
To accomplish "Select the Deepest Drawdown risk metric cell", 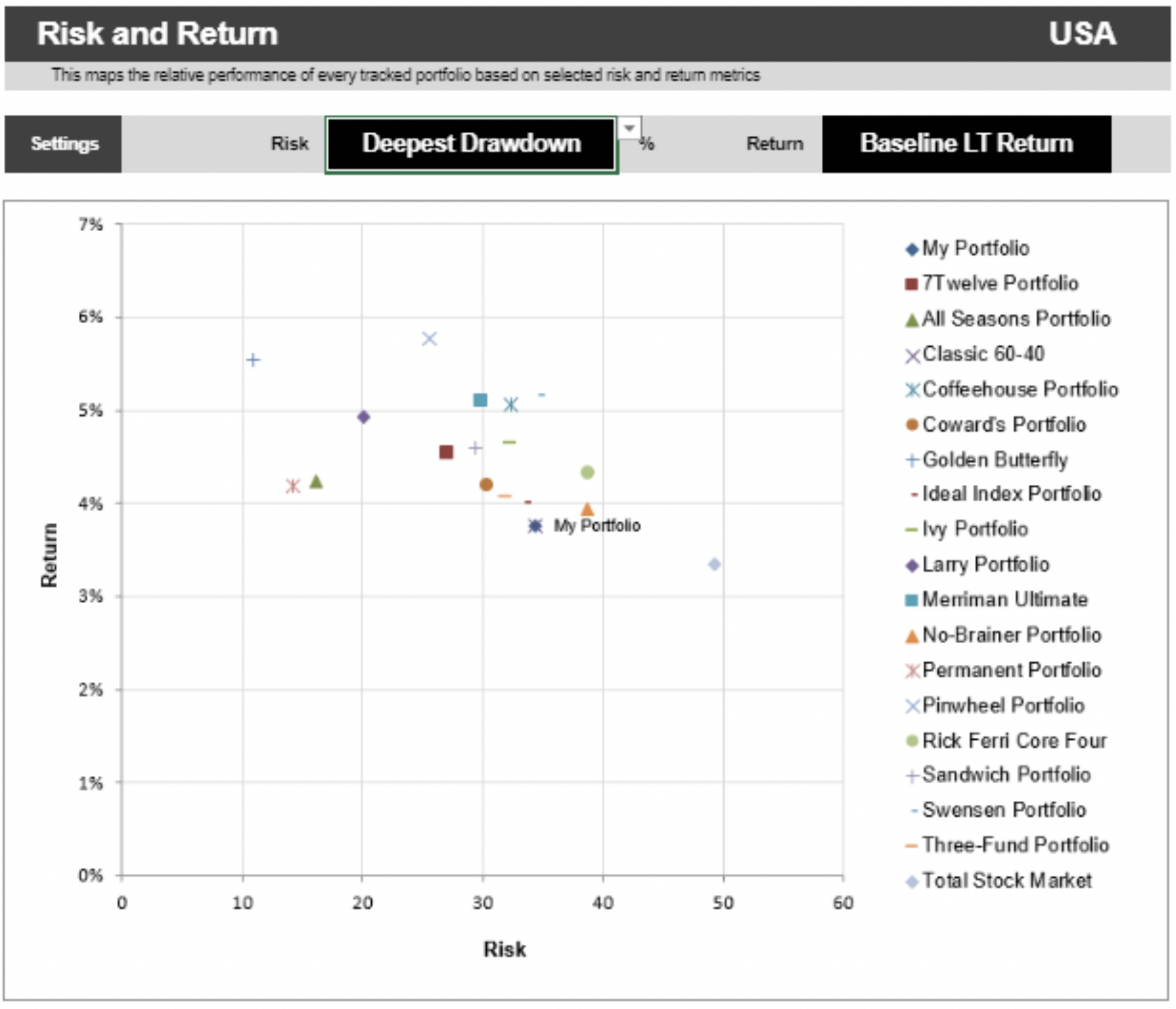I will click(x=470, y=144).
